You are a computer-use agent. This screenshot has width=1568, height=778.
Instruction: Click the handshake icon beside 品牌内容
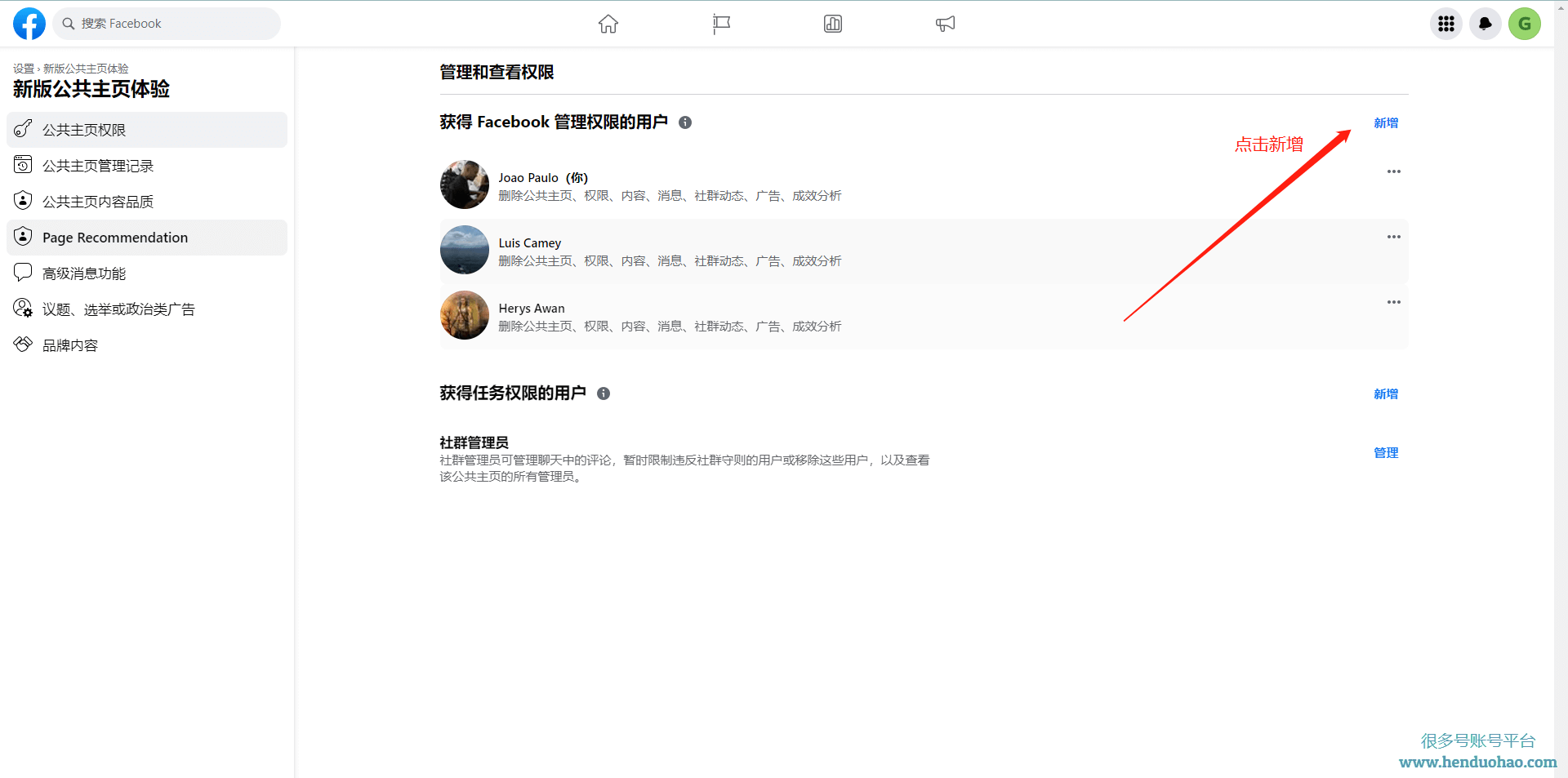[x=23, y=345]
